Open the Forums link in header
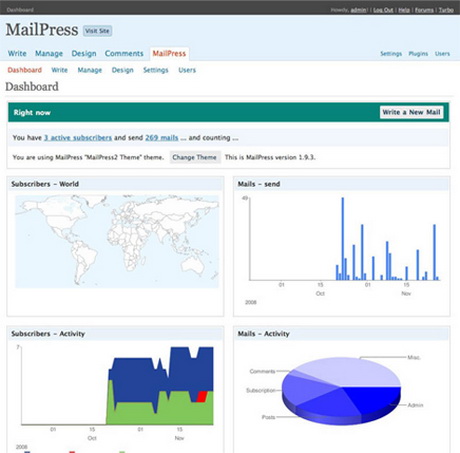 (424, 10)
